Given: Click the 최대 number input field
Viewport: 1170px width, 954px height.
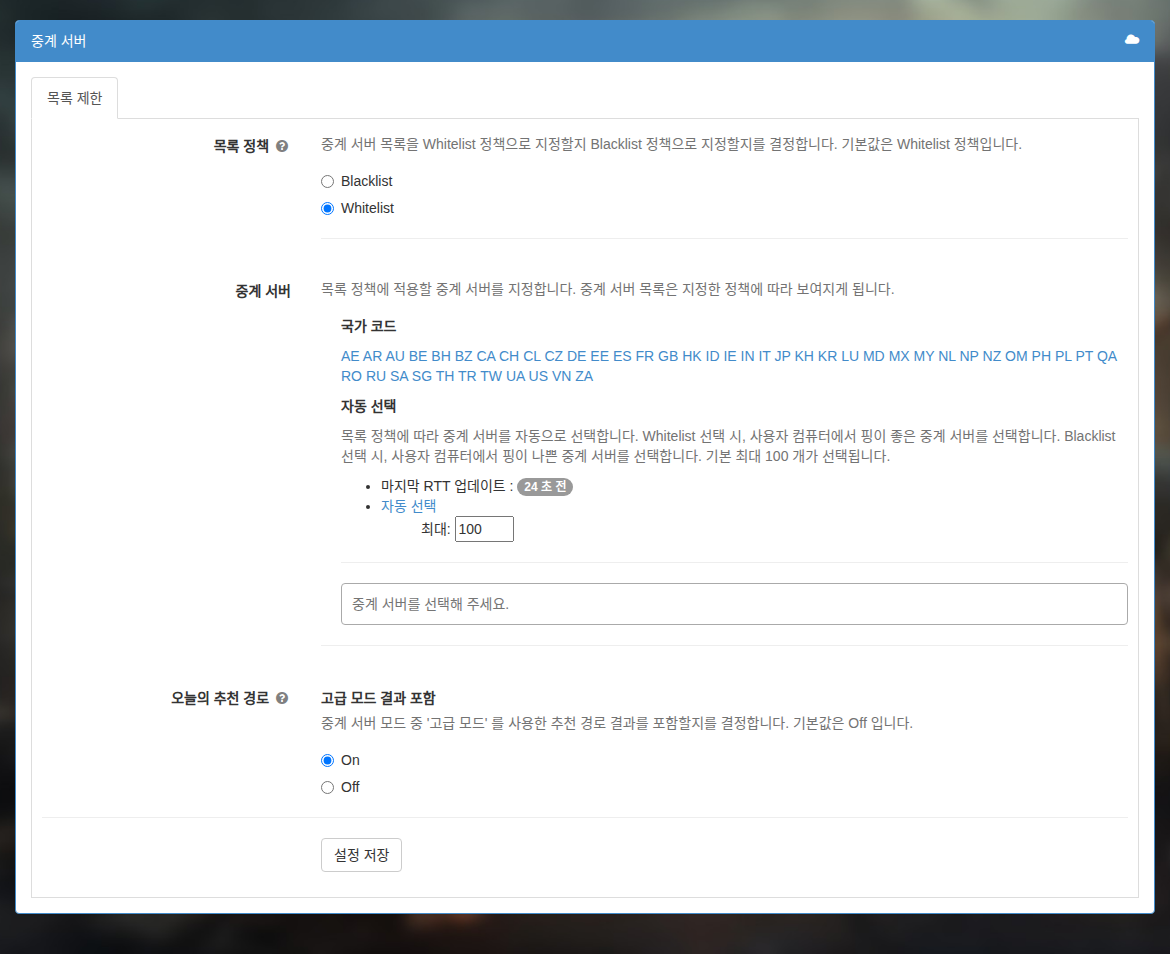Looking at the screenshot, I should (x=484, y=529).
